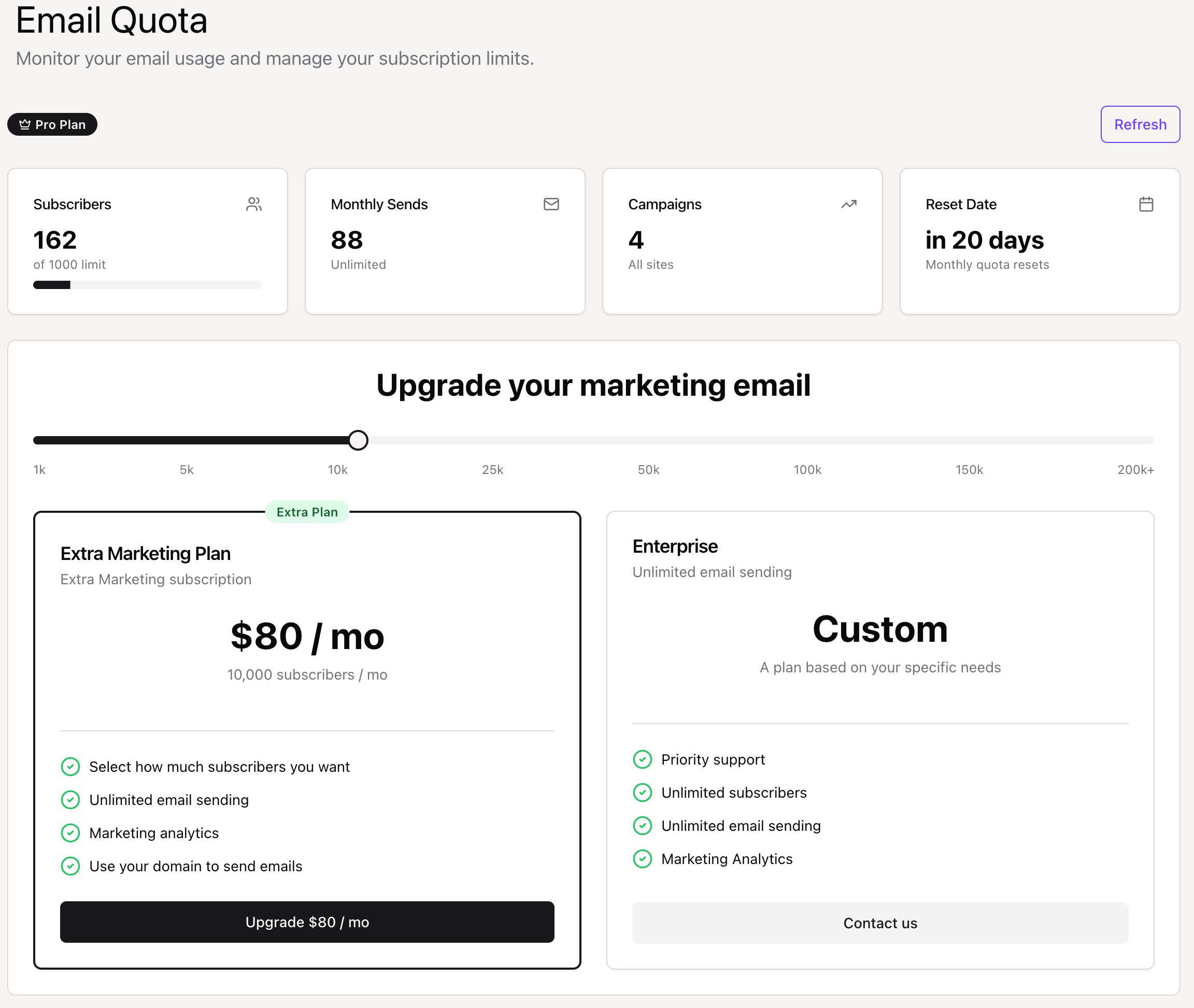Click the checkmark beside Unlimited email sending
This screenshot has width=1194, height=1008.
[70, 799]
